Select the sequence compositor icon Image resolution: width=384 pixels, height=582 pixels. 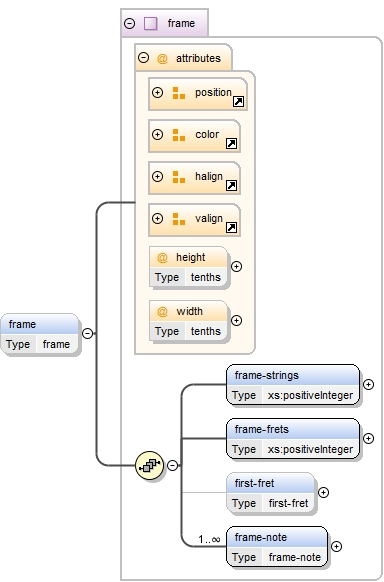(x=150, y=465)
